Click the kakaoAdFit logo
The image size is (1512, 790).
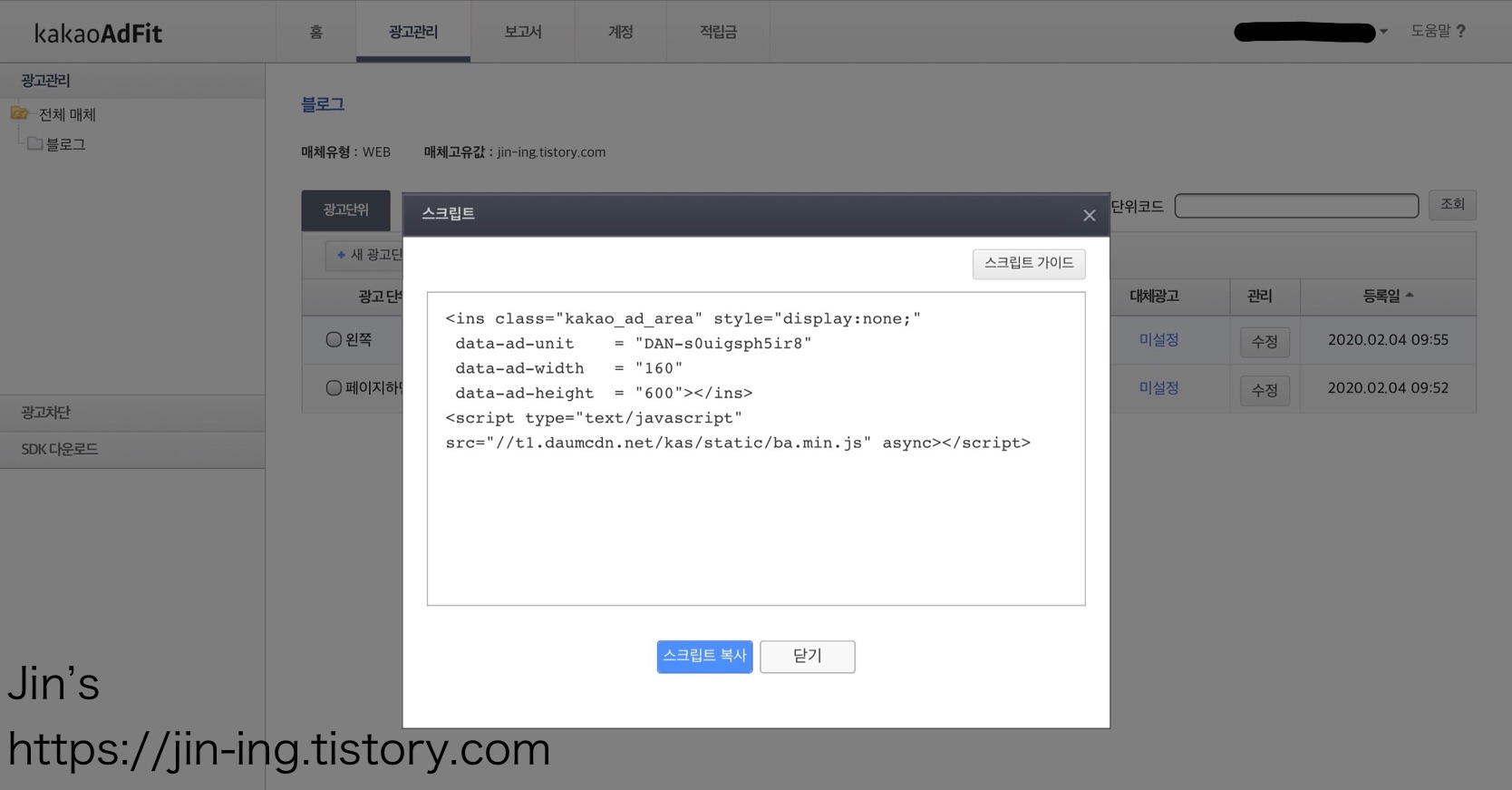(98, 34)
